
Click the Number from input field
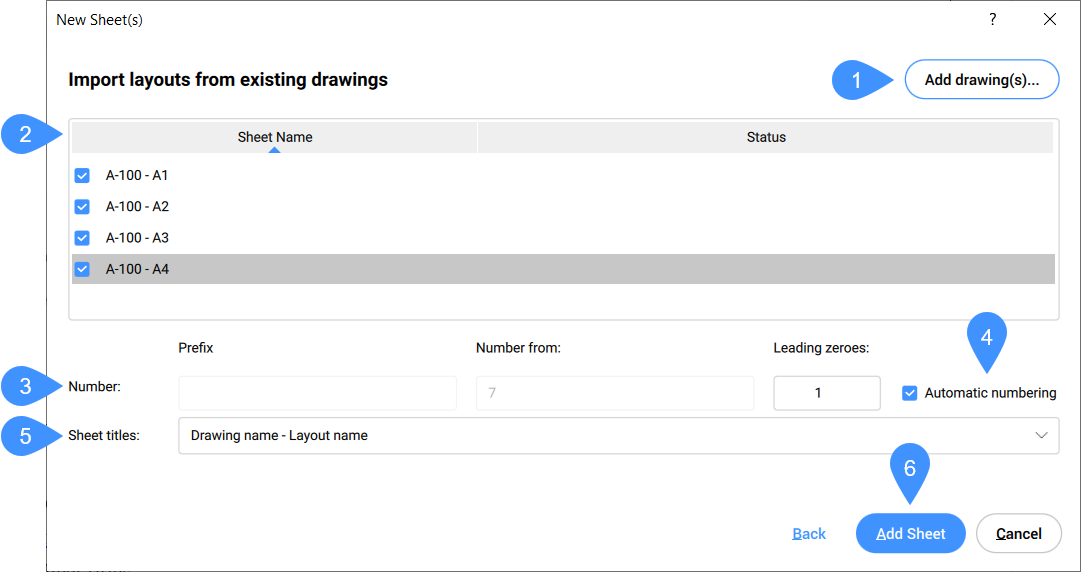614,393
